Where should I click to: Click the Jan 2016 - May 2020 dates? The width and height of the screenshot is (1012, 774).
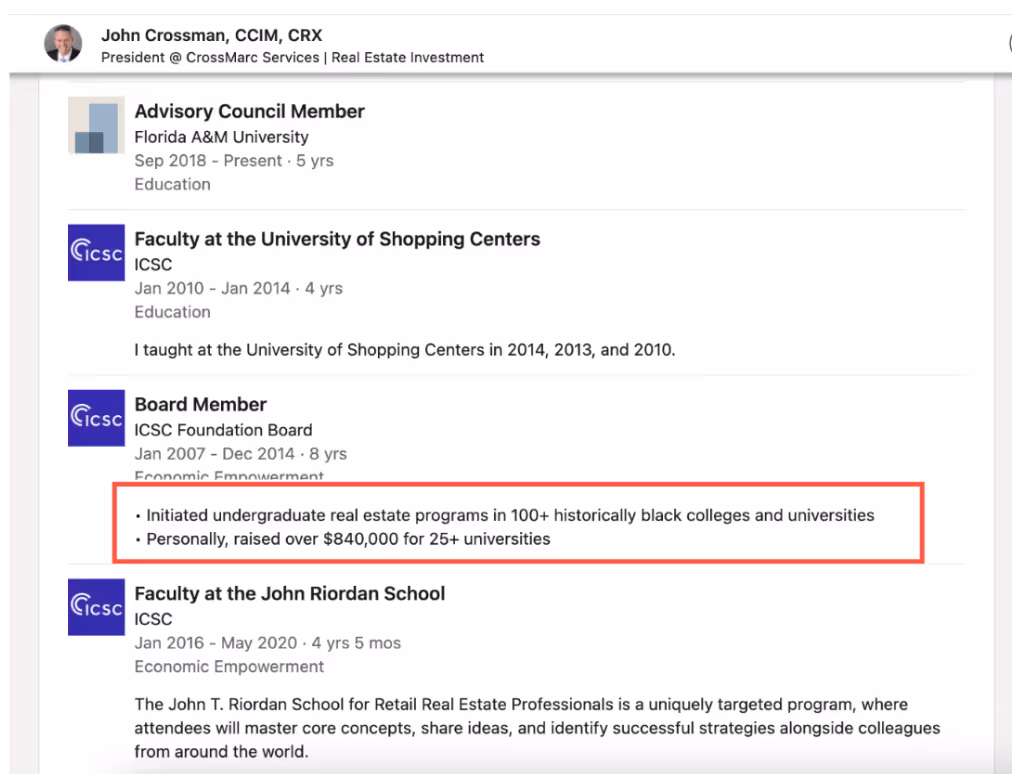coord(267,643)
